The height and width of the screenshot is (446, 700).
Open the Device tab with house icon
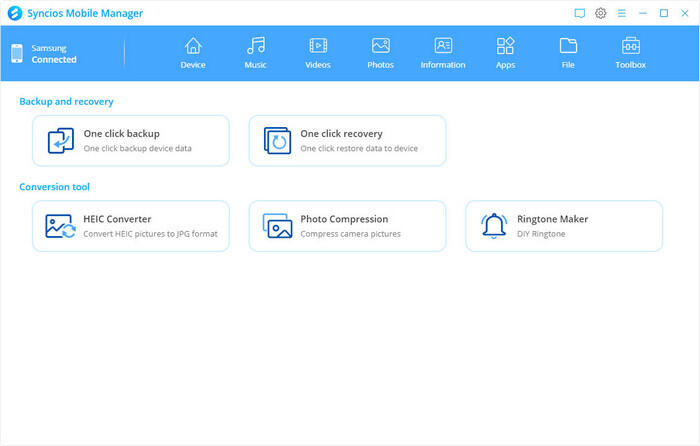coord(193,52)
